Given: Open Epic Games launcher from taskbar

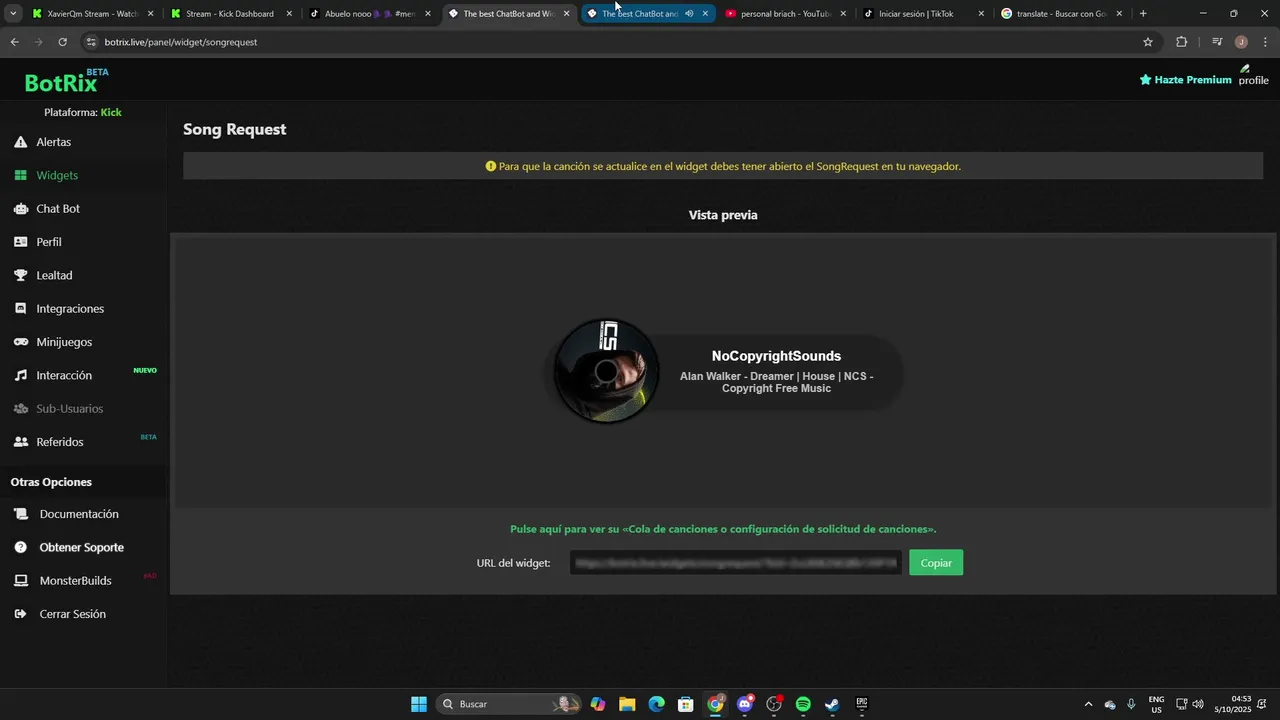Looking at the screenshot, I should (861, 704).
